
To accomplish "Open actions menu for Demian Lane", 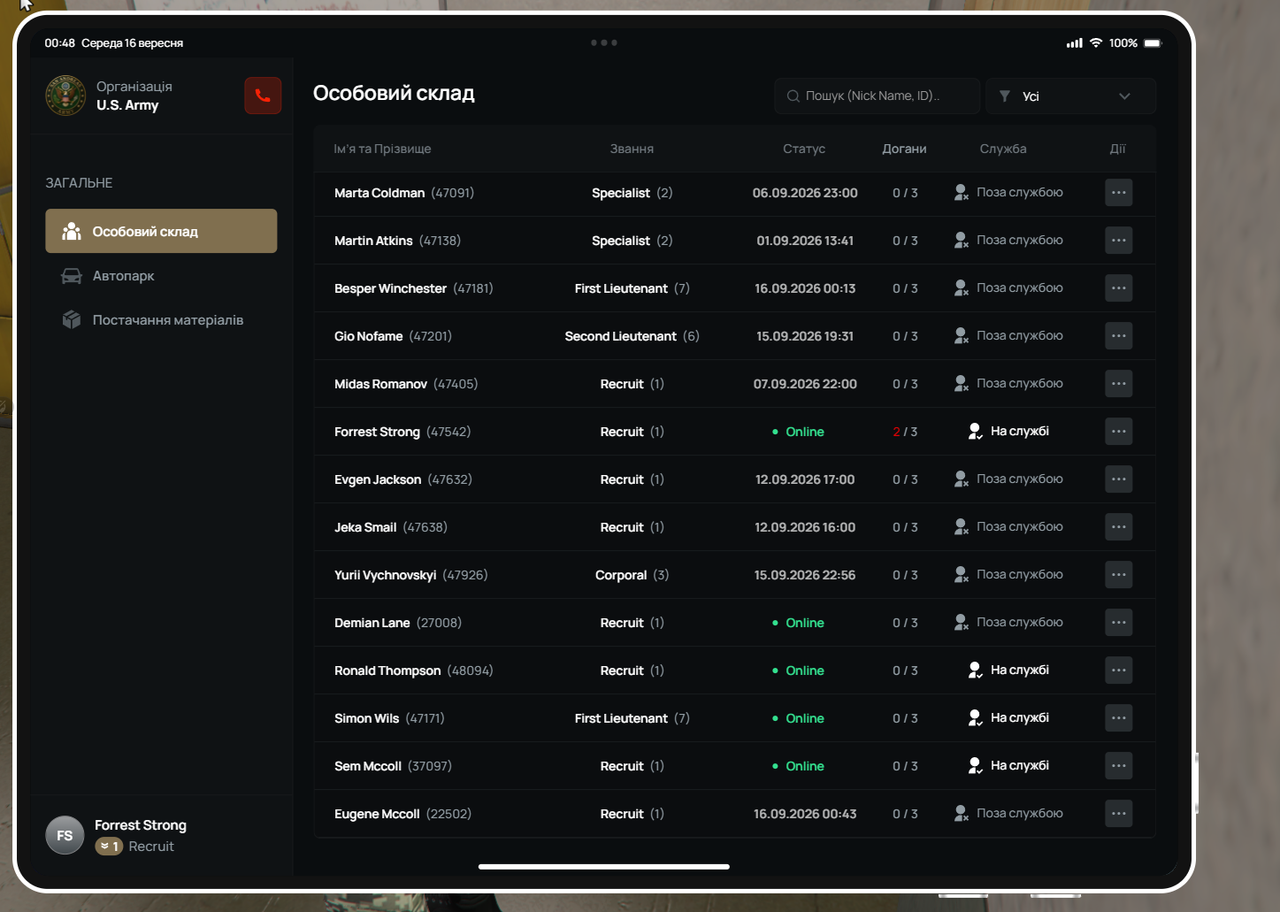I will (x=1119, y=622).
